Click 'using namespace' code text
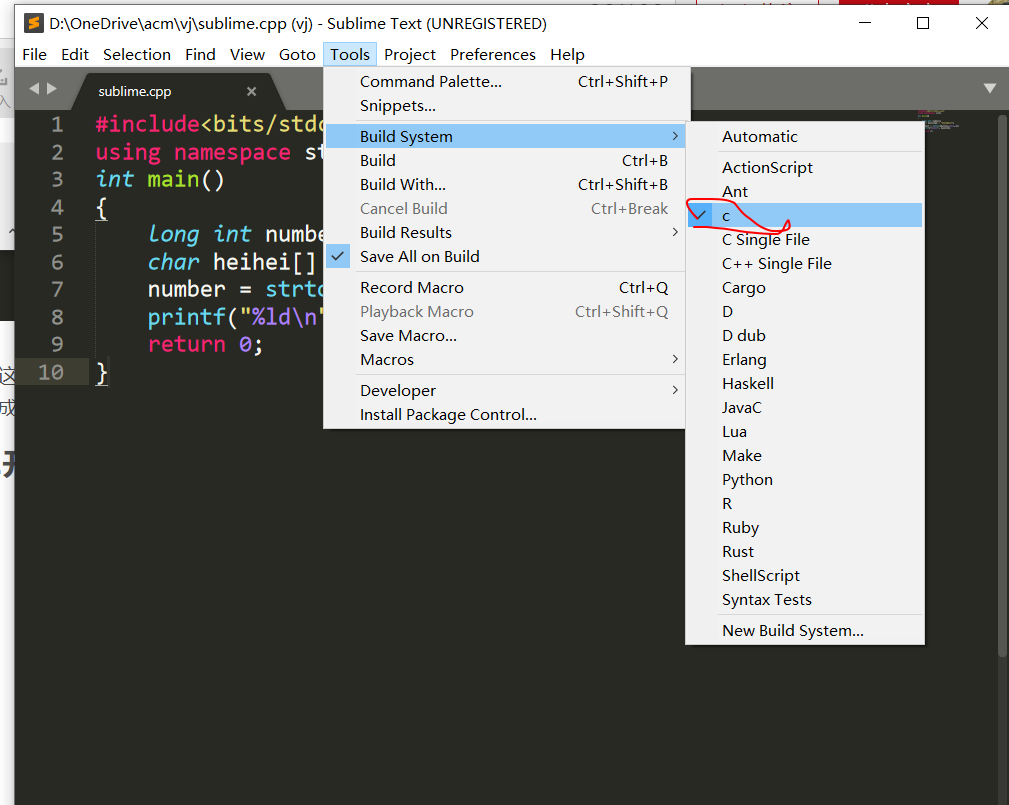1009x805 pixels. [x=193, y=153]
